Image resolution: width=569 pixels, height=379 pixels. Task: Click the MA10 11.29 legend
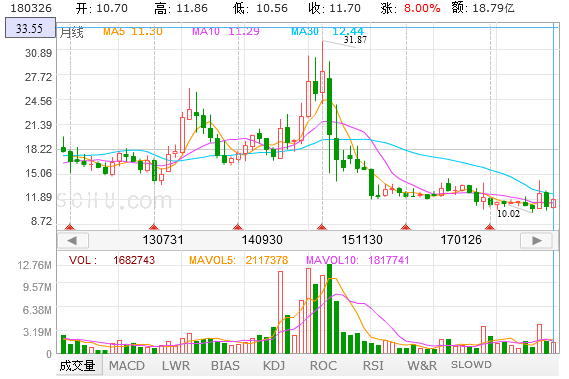click(x=226, y=32)
